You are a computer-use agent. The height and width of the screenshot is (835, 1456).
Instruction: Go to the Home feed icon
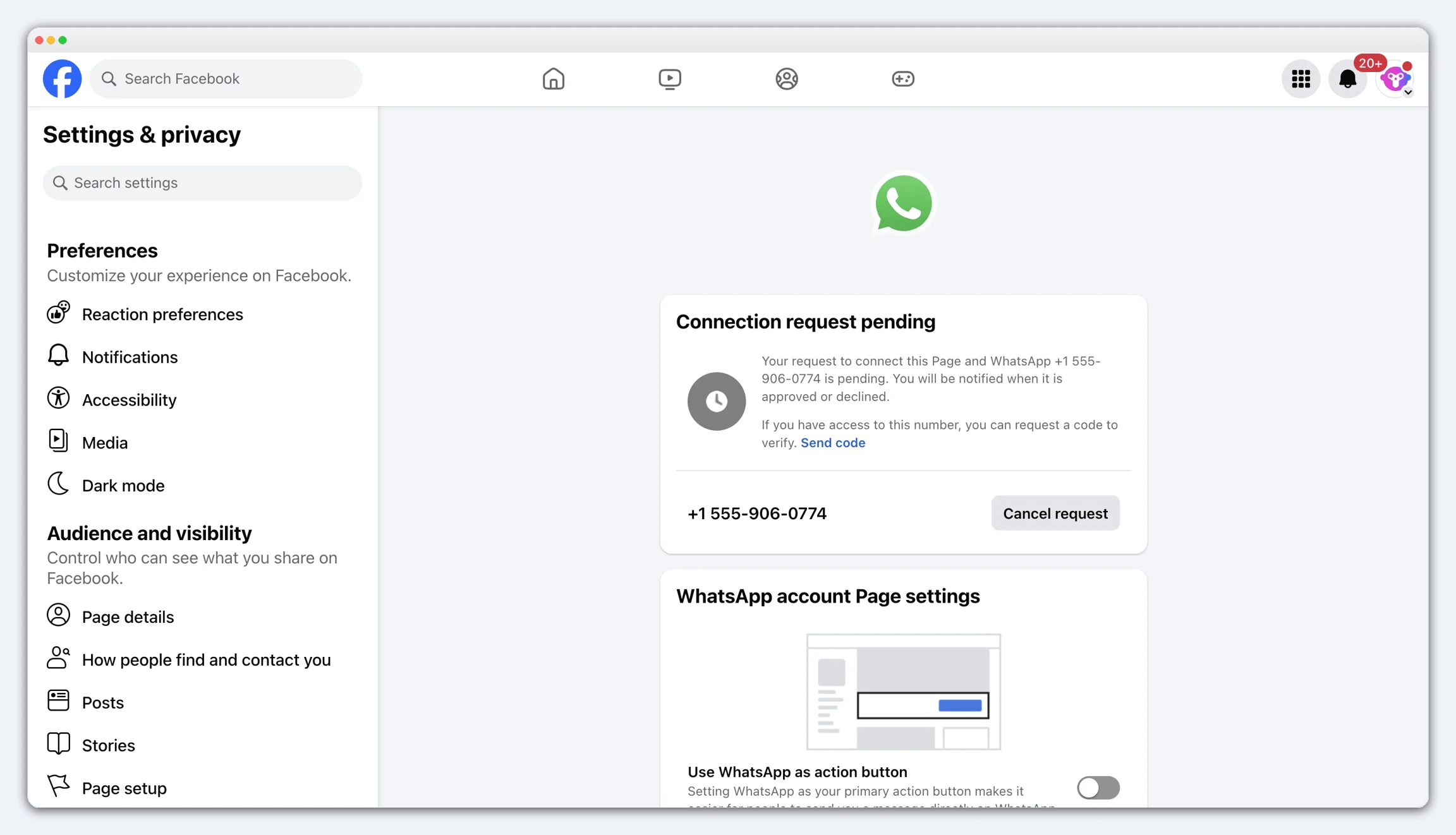[x=553, y=79]
